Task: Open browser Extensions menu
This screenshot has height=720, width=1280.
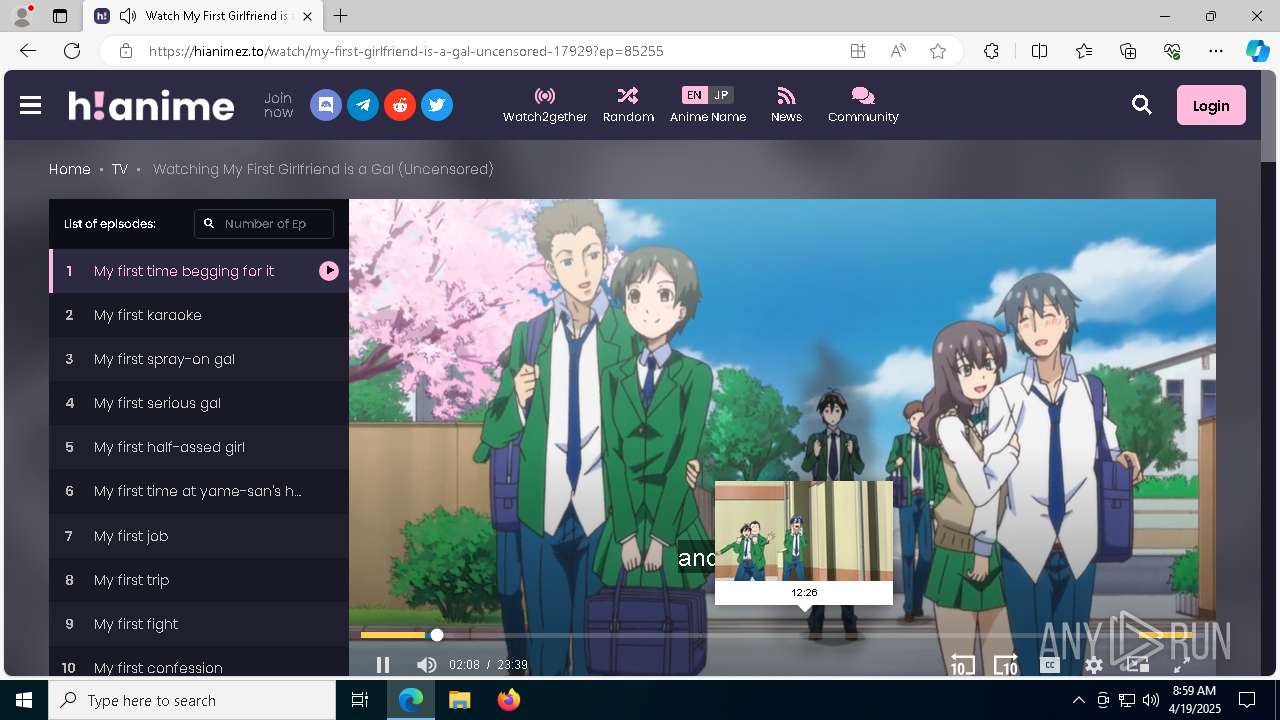Action: coord(991,51)
